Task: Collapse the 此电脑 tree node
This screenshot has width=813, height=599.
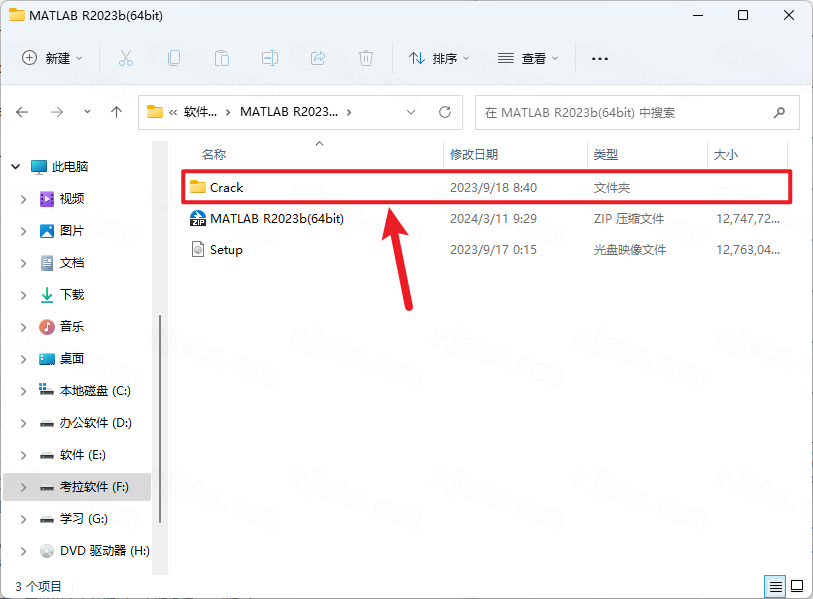Action: [13, 167]
